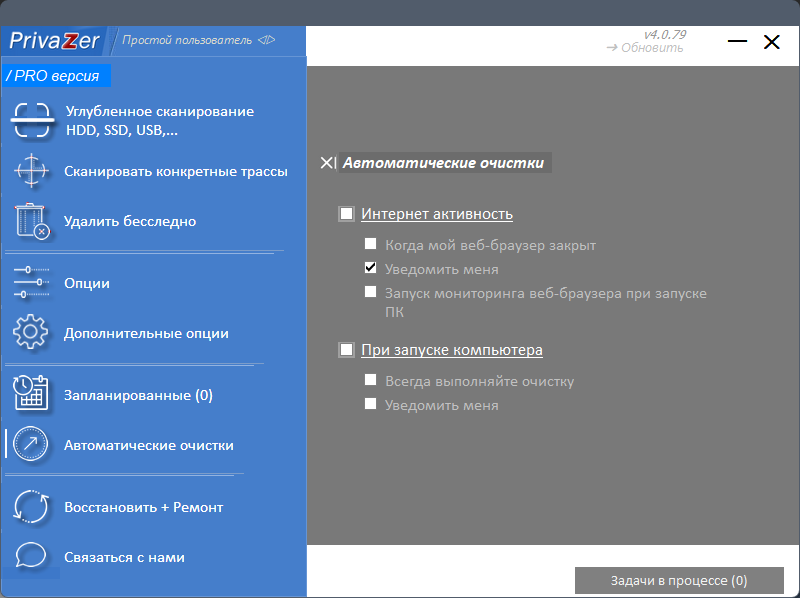This screenshot has width=800, height=598.
Task: Show Запланированные (0) tasks
Action: tap(138, 395)
